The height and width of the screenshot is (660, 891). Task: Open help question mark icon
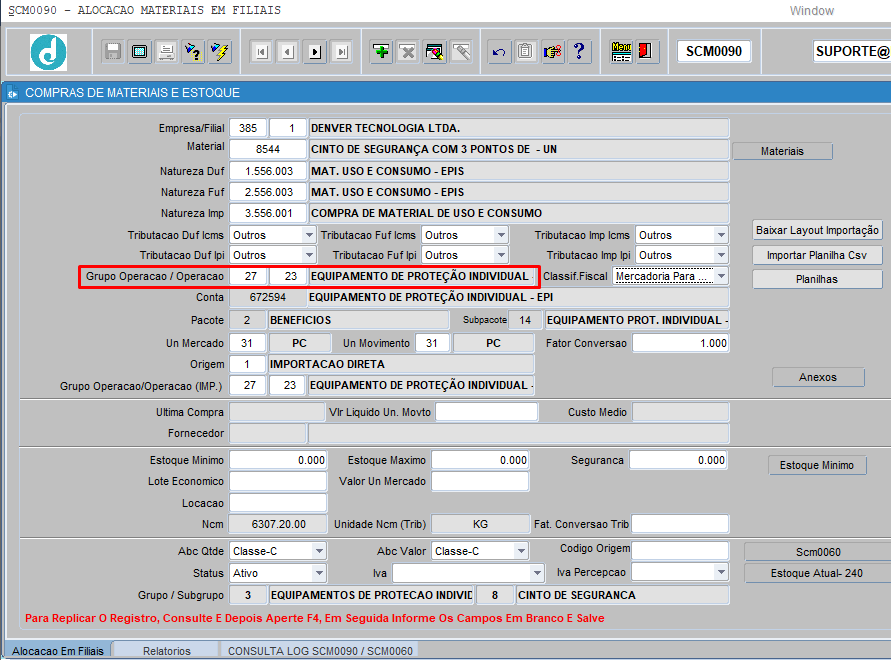579,52
